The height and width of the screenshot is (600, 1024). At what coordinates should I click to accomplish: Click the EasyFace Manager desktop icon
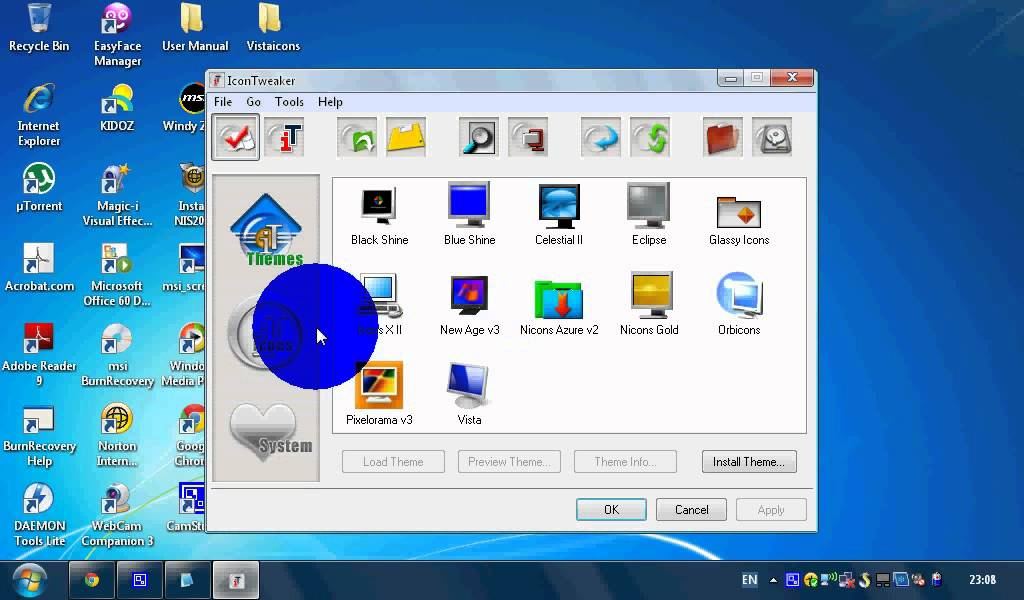pos(117,35)
